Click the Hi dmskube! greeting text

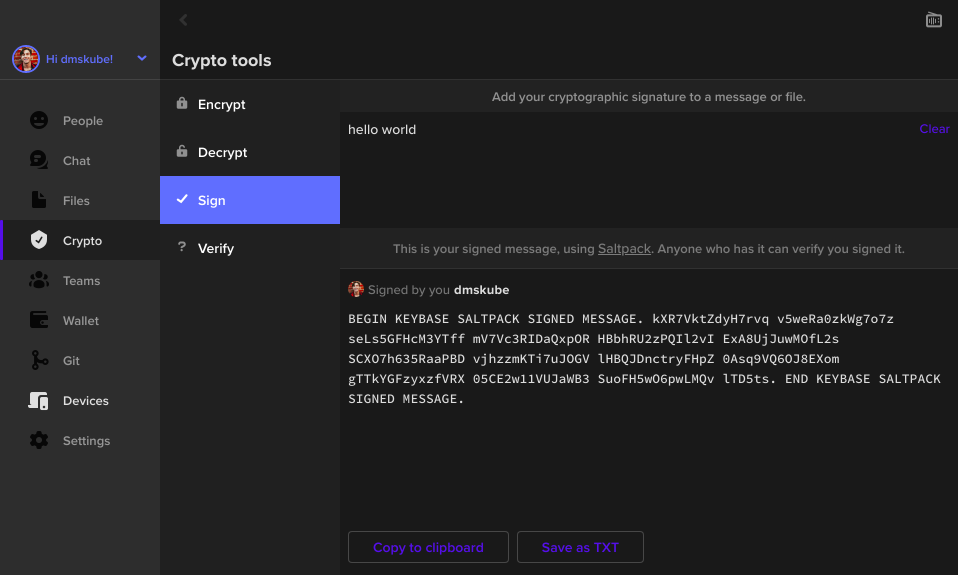point(79,59)
